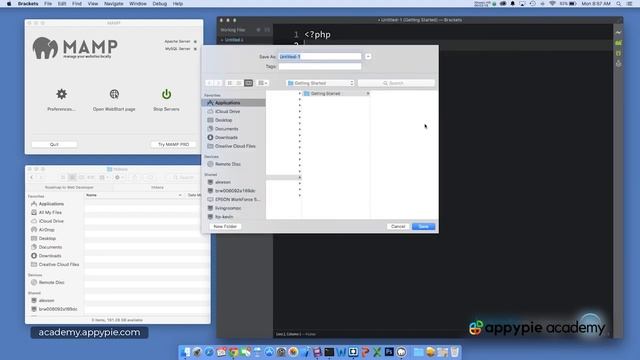Open Brackets View menu
This screenshot has height=360, width=640.
(93, 4)
